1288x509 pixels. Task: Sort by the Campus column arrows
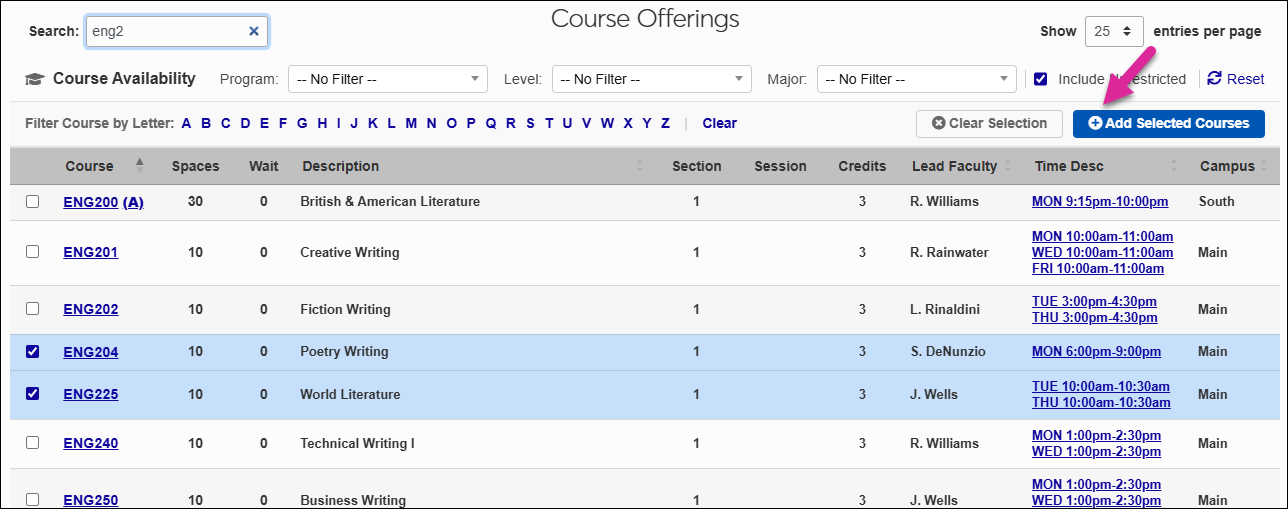pyautogui.click(x=1264, y=166)
